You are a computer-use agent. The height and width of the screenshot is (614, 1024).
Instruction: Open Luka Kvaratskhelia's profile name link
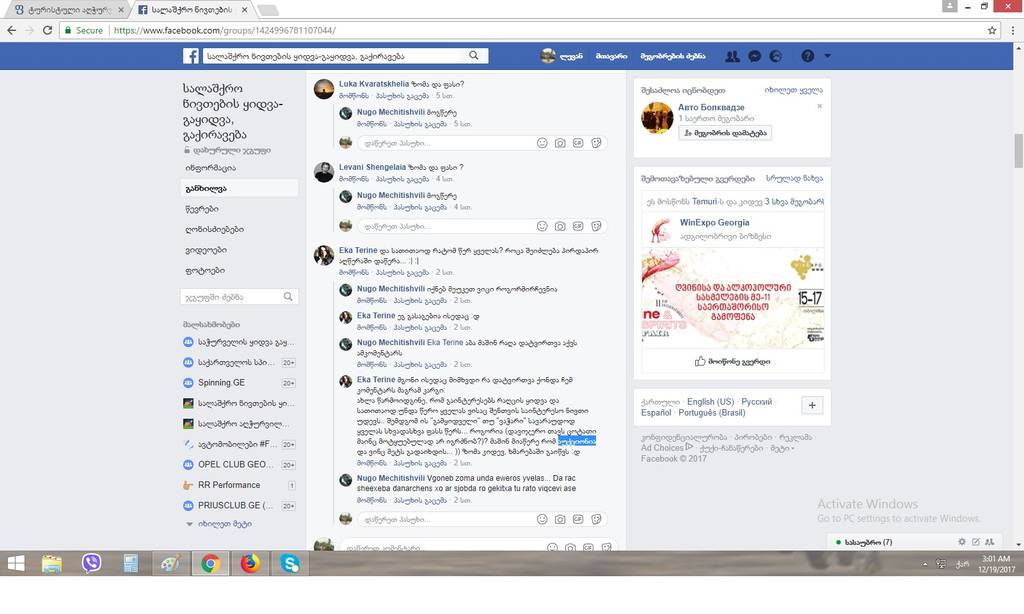point(374,84)
